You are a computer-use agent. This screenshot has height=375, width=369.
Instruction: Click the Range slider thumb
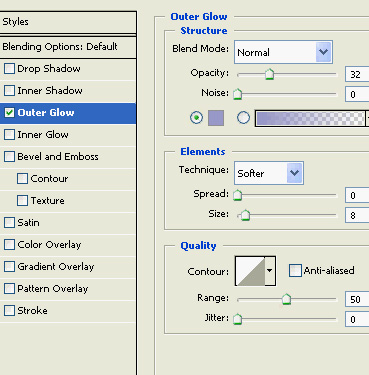tap(286, 299)
